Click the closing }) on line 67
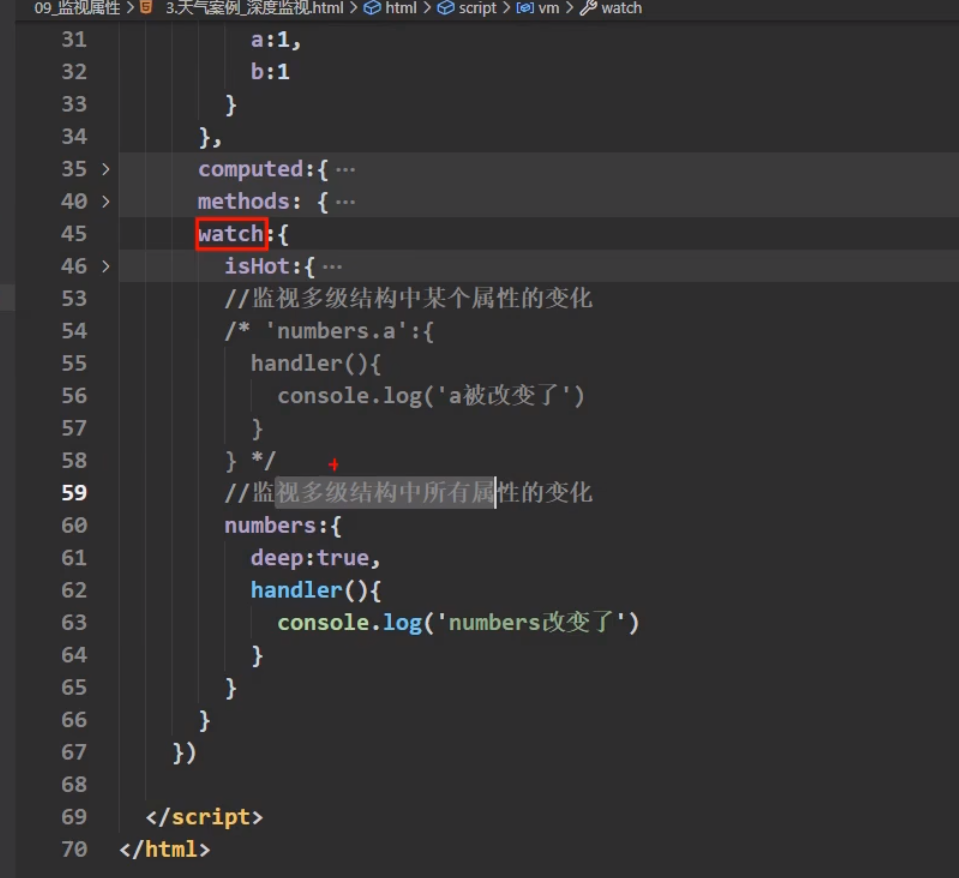 coord(184,752)
